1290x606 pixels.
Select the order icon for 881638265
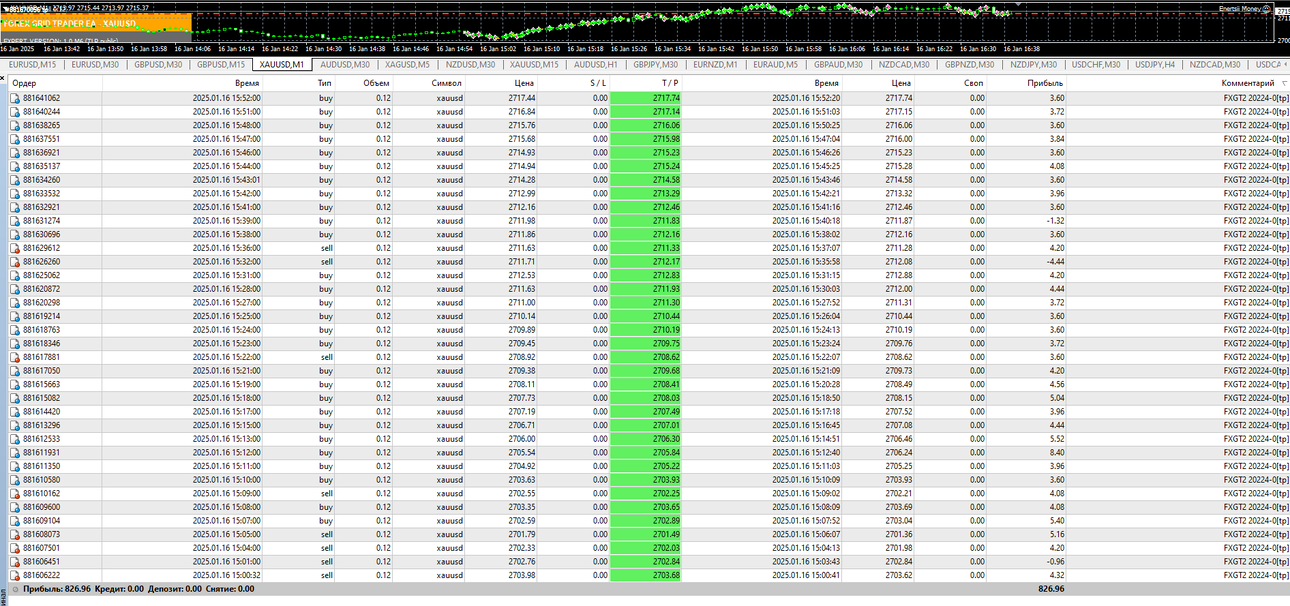click(15, 125)
